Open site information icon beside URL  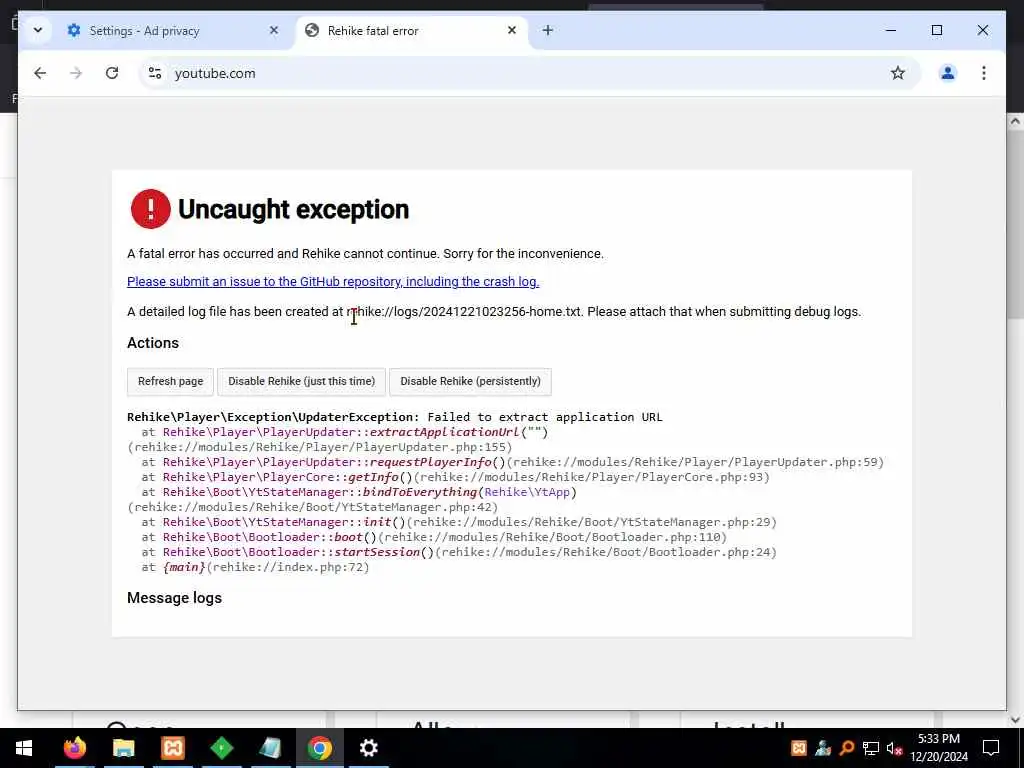[155, 73]
